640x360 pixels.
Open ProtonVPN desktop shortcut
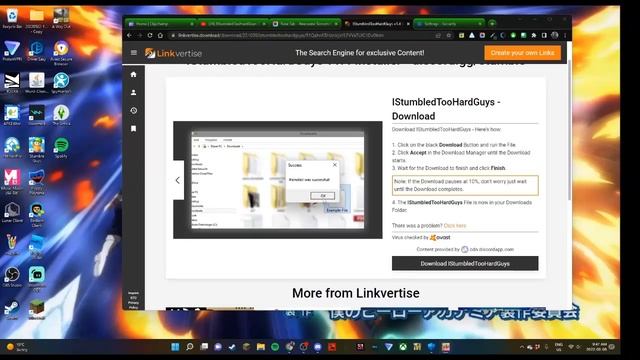(x=12, y=51)
